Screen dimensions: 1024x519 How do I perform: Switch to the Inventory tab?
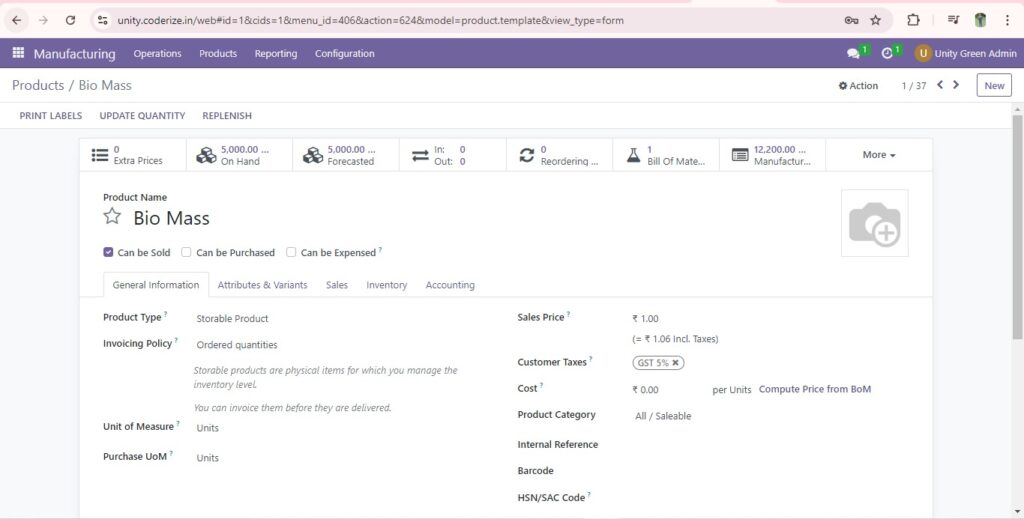386,285
